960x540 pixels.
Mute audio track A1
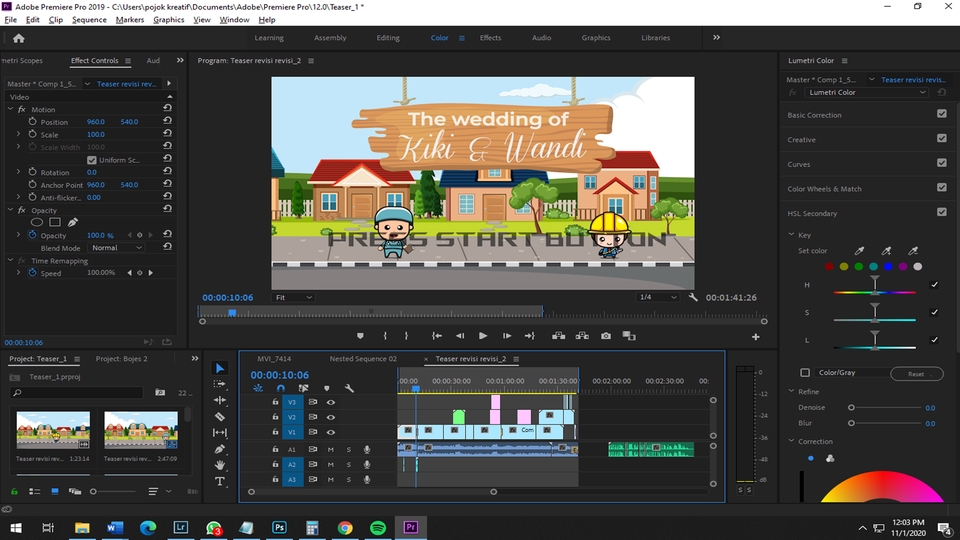[x=331, y=450]
